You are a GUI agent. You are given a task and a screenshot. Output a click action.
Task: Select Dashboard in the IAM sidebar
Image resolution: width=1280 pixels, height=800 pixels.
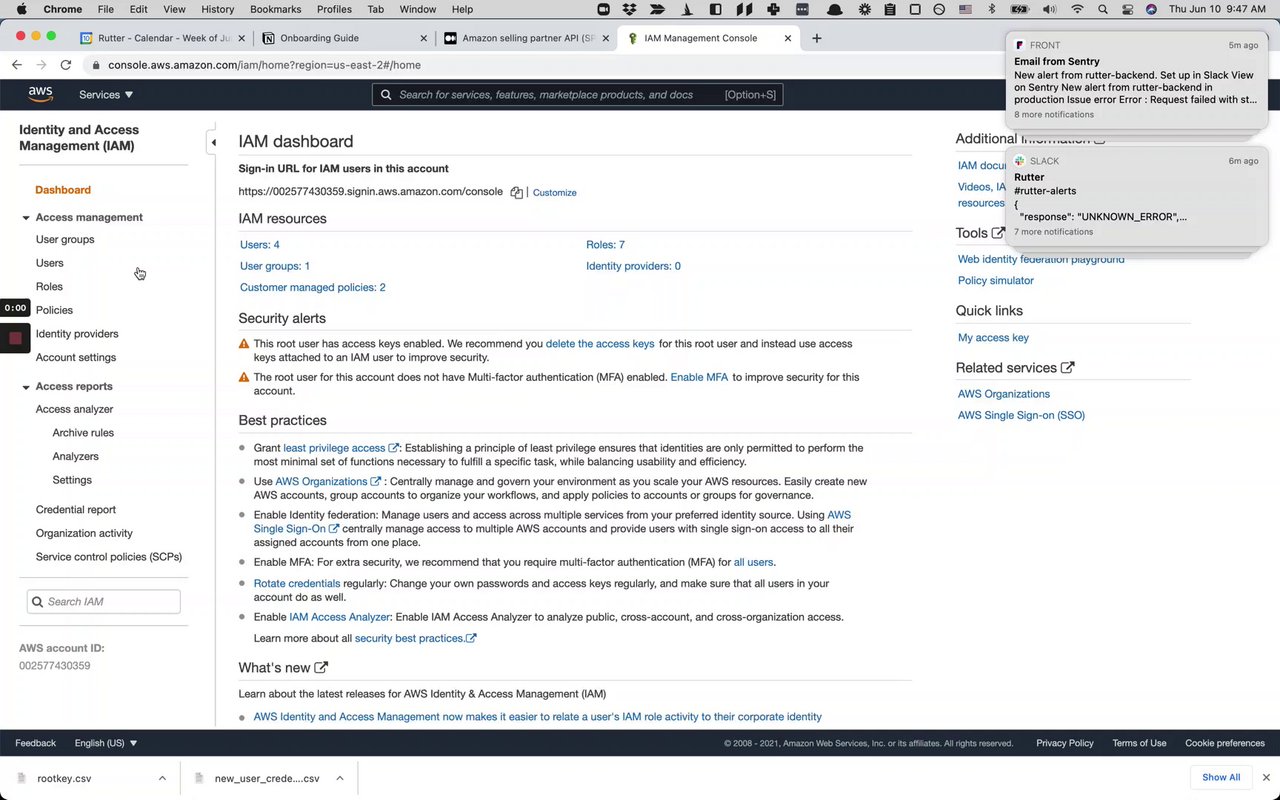[x=63, y=190]
